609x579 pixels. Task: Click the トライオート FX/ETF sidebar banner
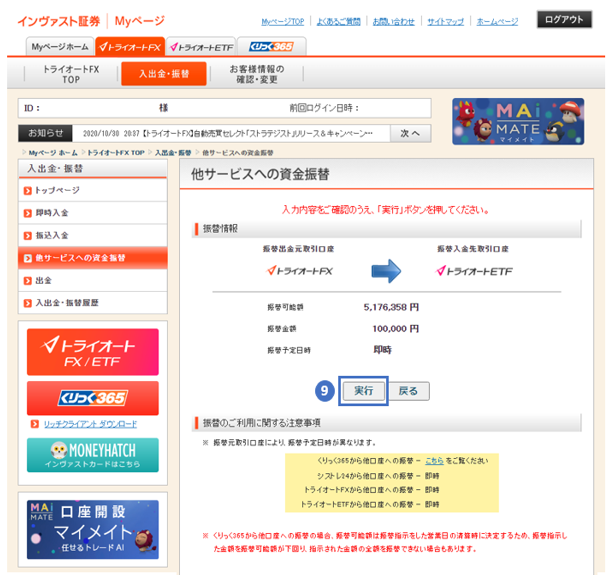92,352
